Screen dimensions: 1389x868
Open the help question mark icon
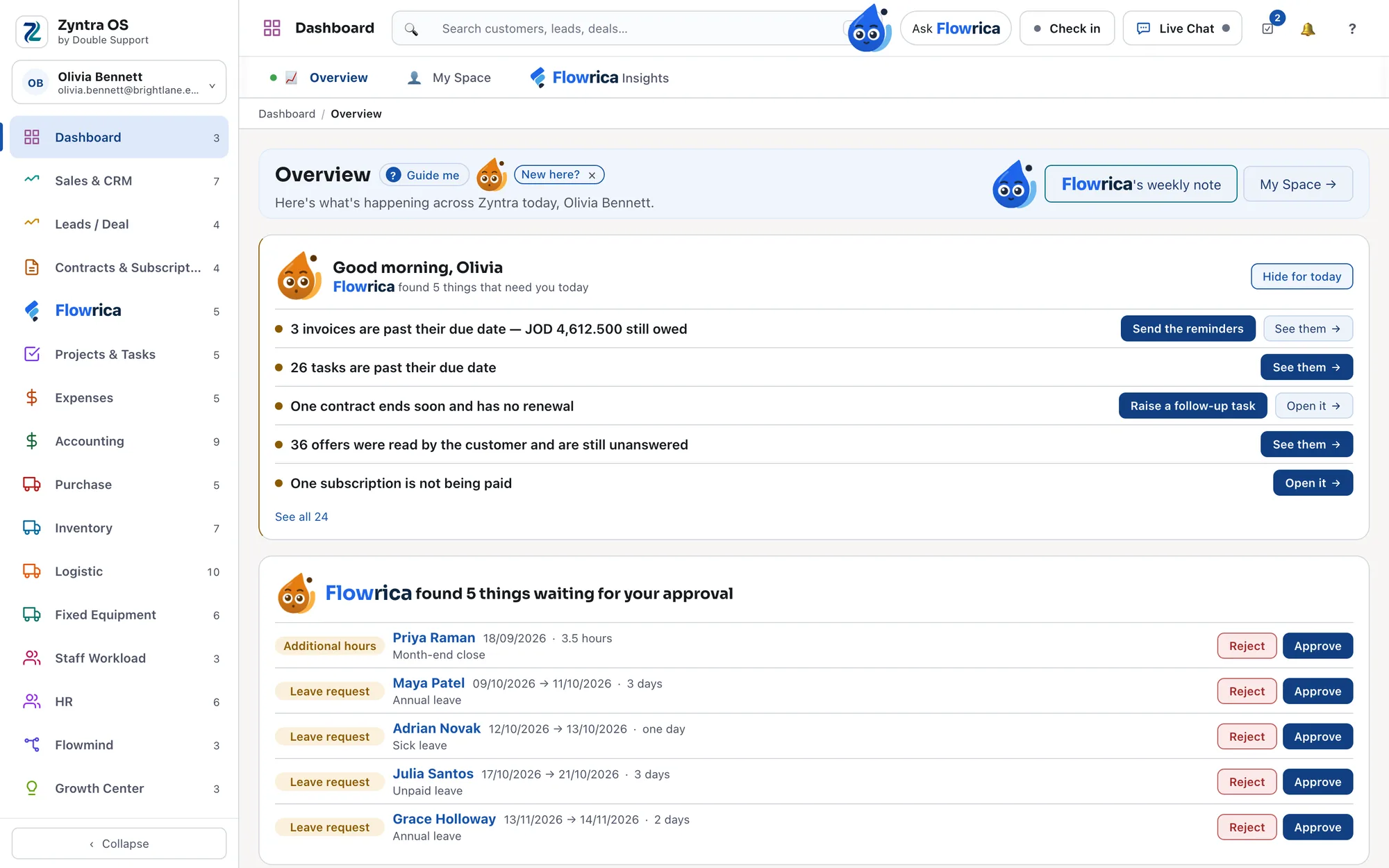click(1351, 28)
